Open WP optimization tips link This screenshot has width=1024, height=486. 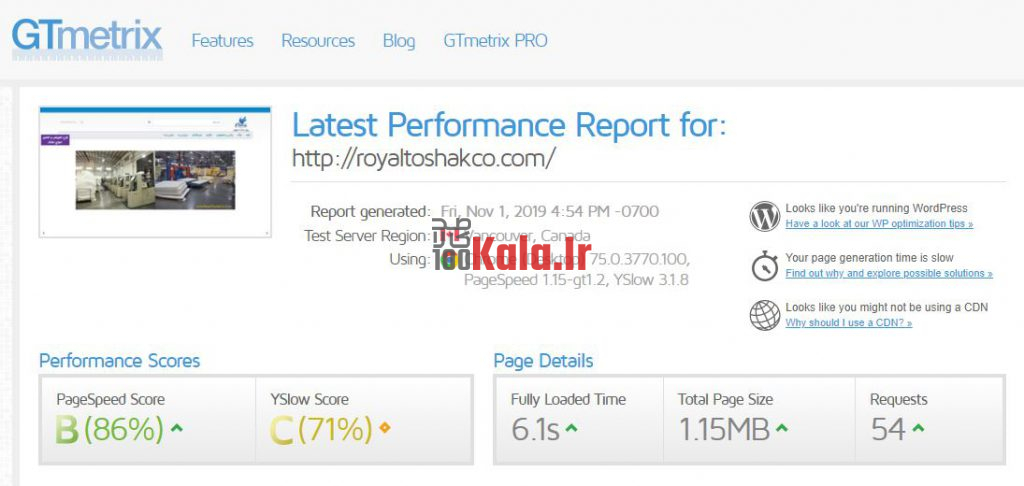coord(879,224)
